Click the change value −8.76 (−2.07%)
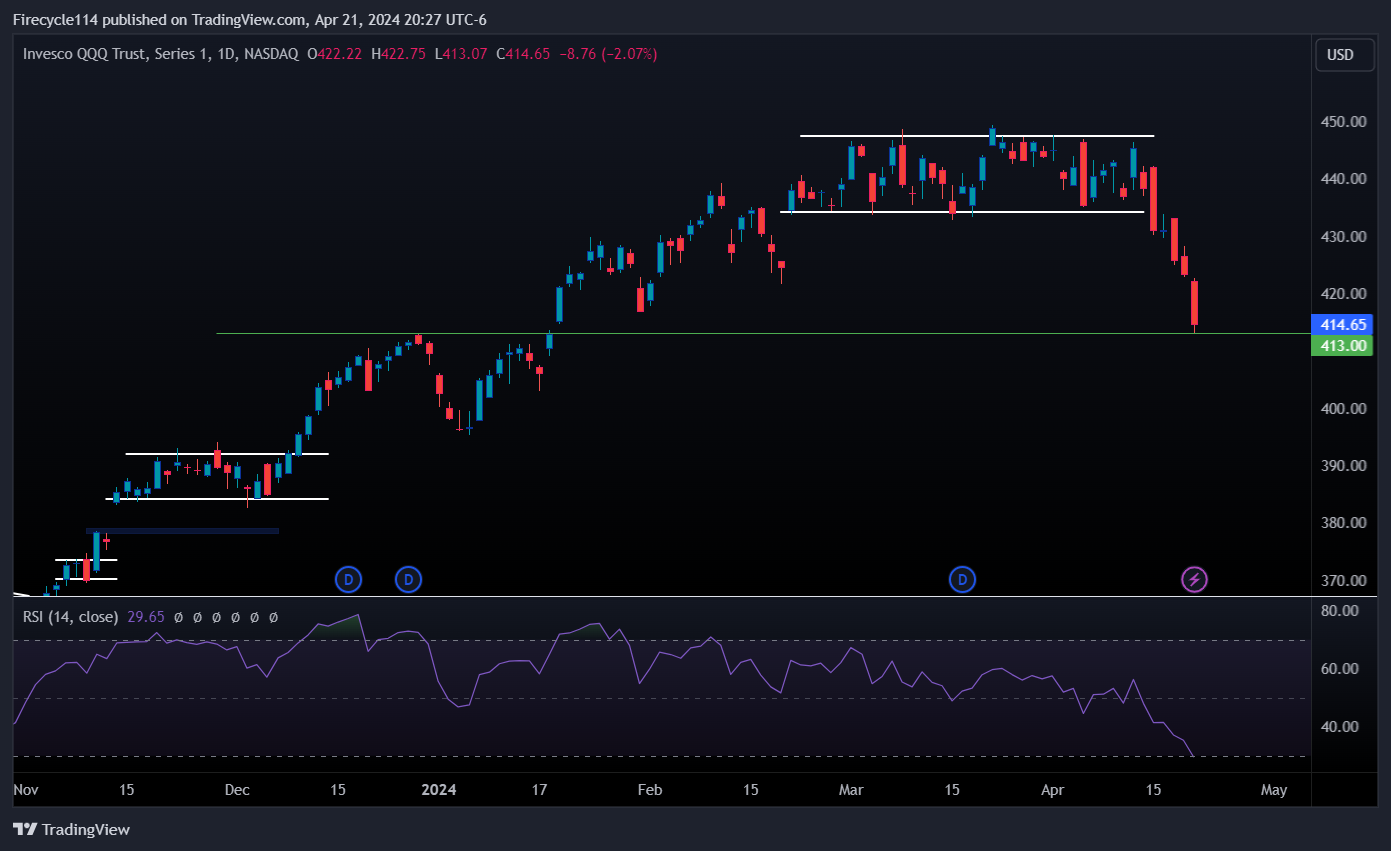 click(x=607, y=54)
